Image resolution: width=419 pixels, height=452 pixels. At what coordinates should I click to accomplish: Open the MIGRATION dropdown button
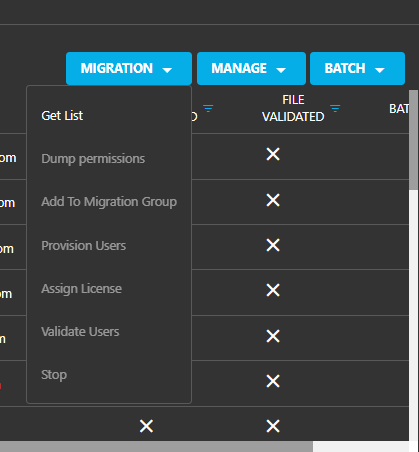pos(129,68)
